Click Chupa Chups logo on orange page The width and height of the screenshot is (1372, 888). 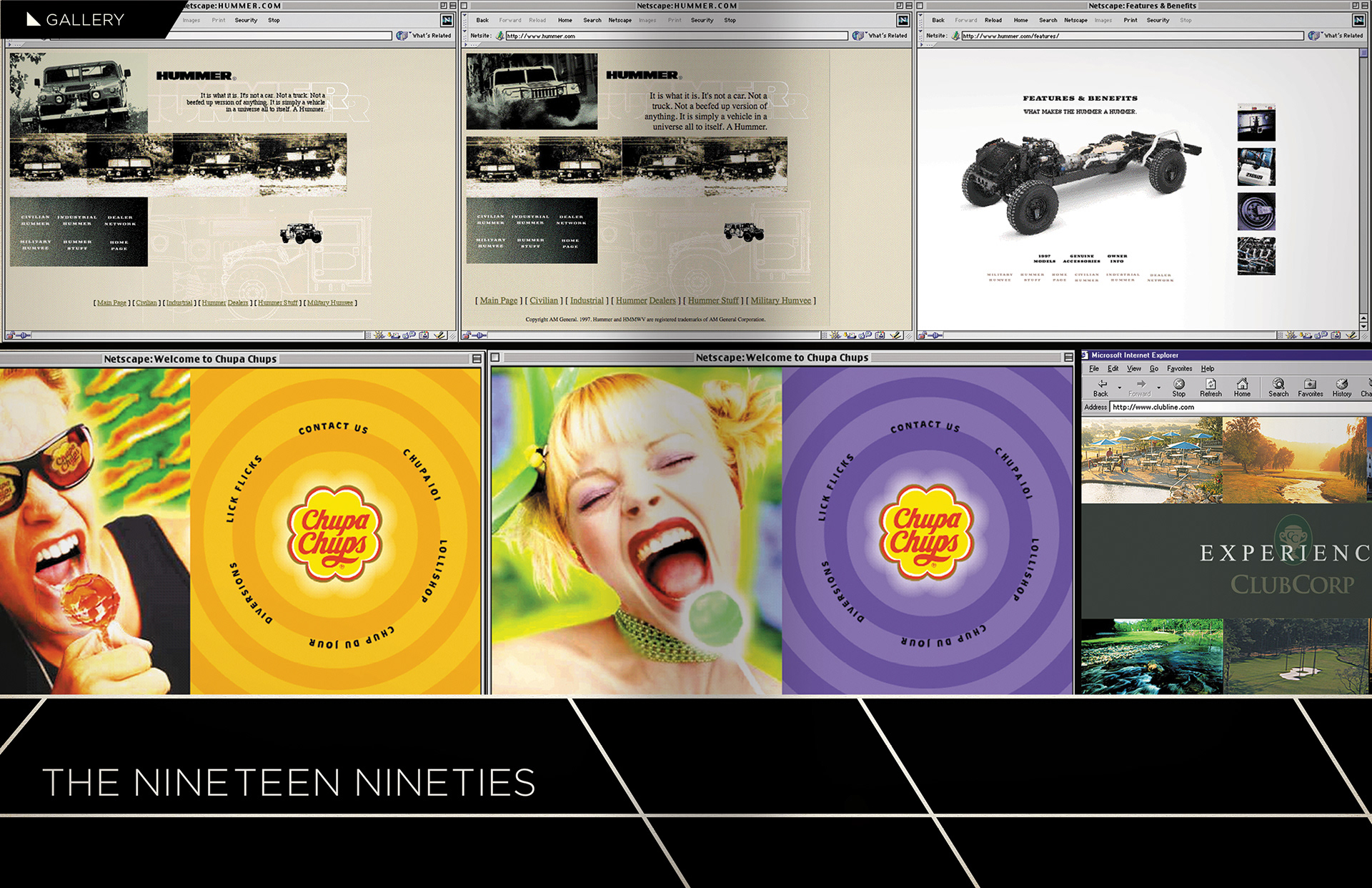point(334,534)
